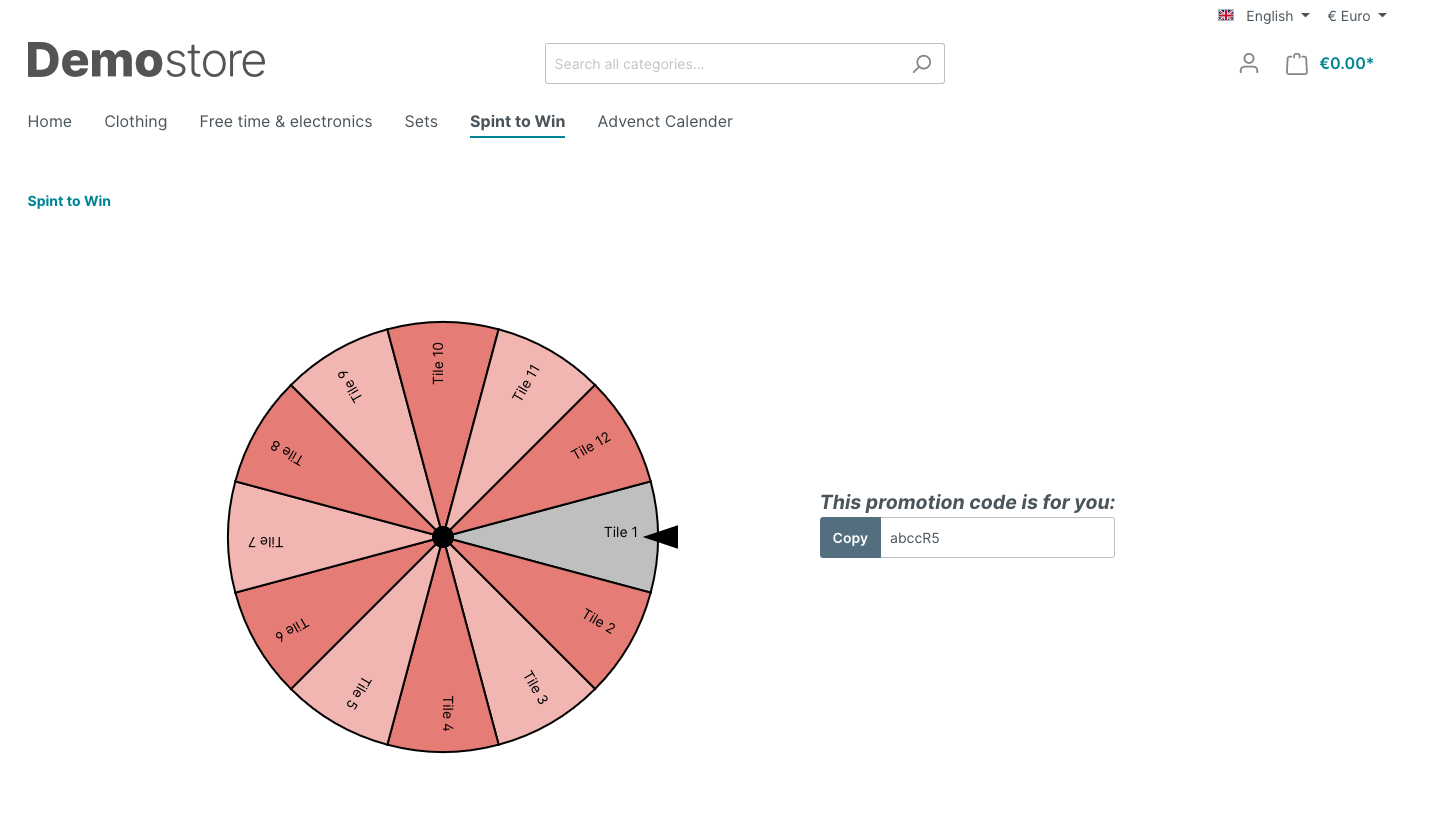1439x834 pixels.
Task: Click the wheel's black center hub
Action: point(443,537)
